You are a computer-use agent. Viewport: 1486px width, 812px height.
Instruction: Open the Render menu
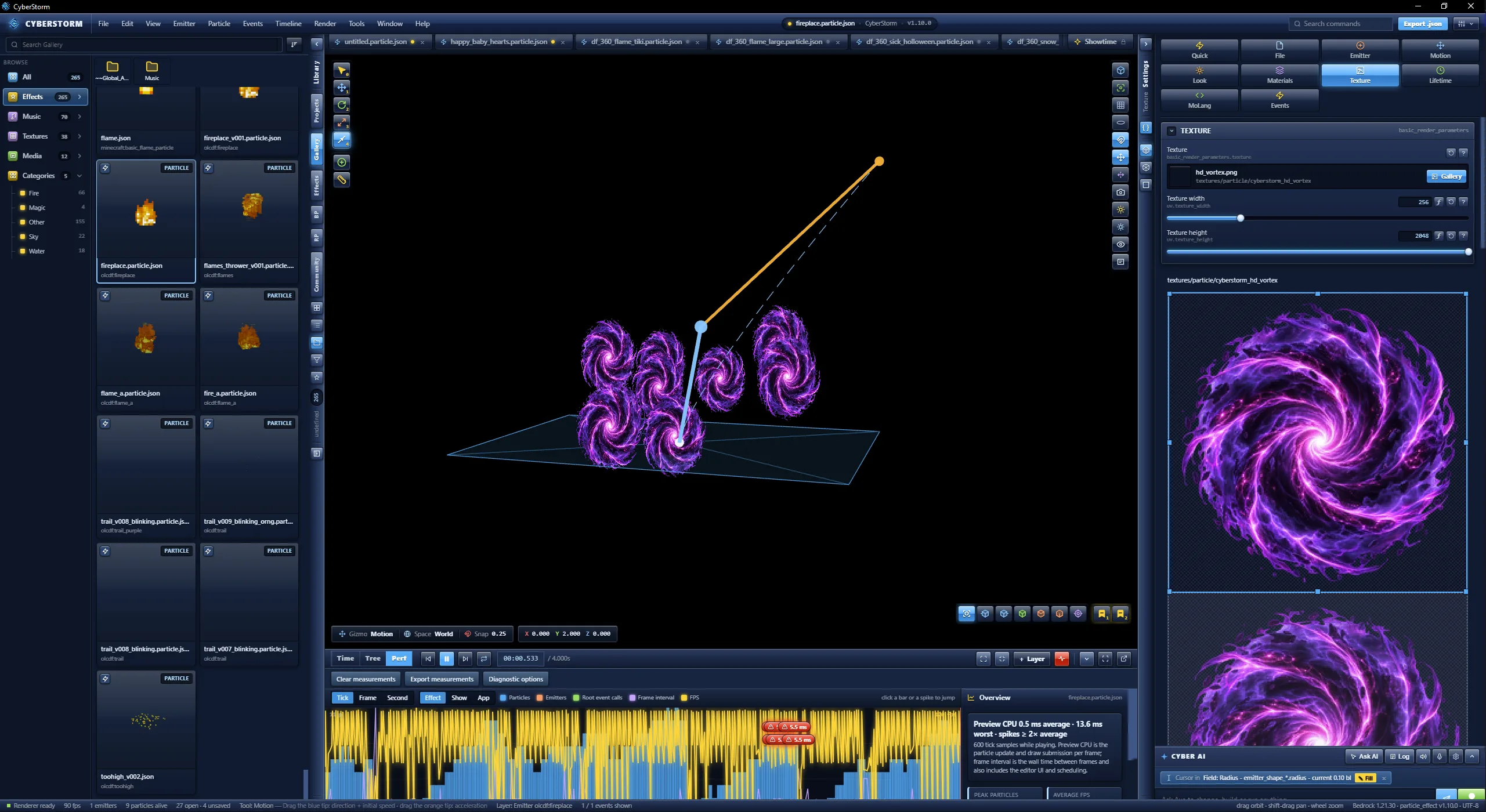click(325, 24)
